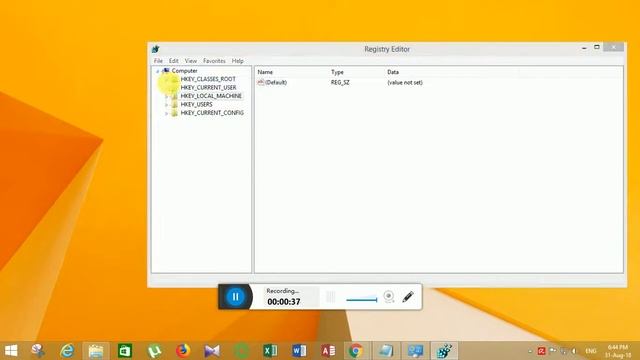The width and height of the screenshot is (640, 360).
Task: Click the Computer icon in tree
Action: click(x=166, y=71)
